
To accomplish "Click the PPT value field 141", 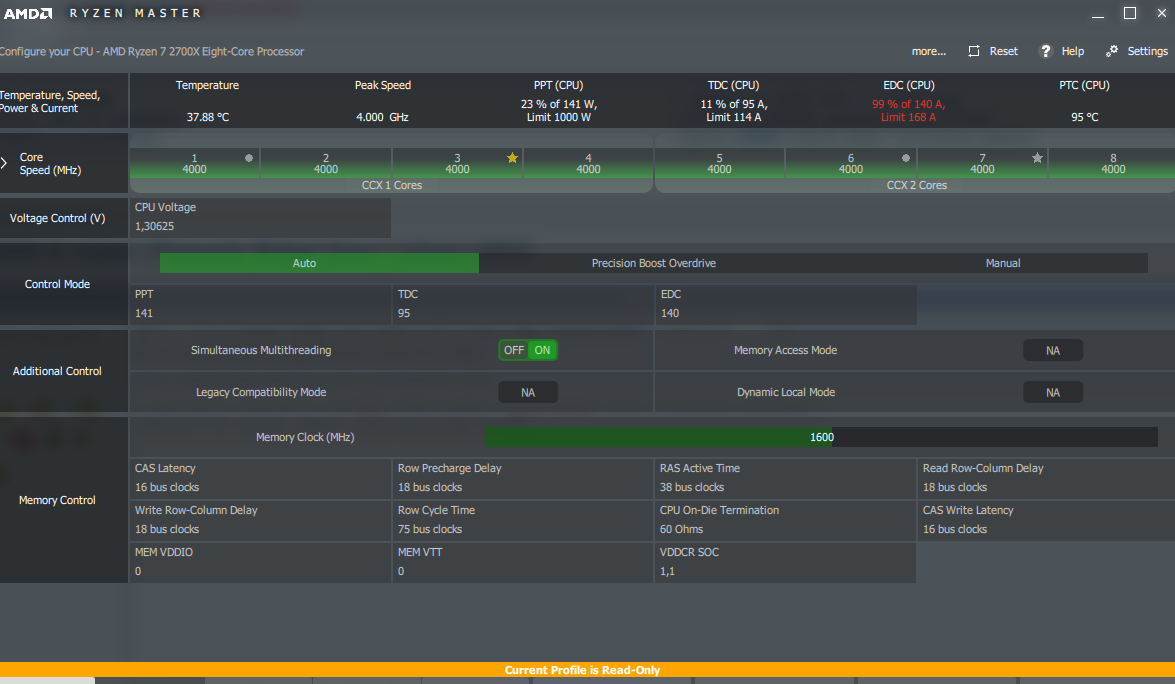I will click(260, 304).
